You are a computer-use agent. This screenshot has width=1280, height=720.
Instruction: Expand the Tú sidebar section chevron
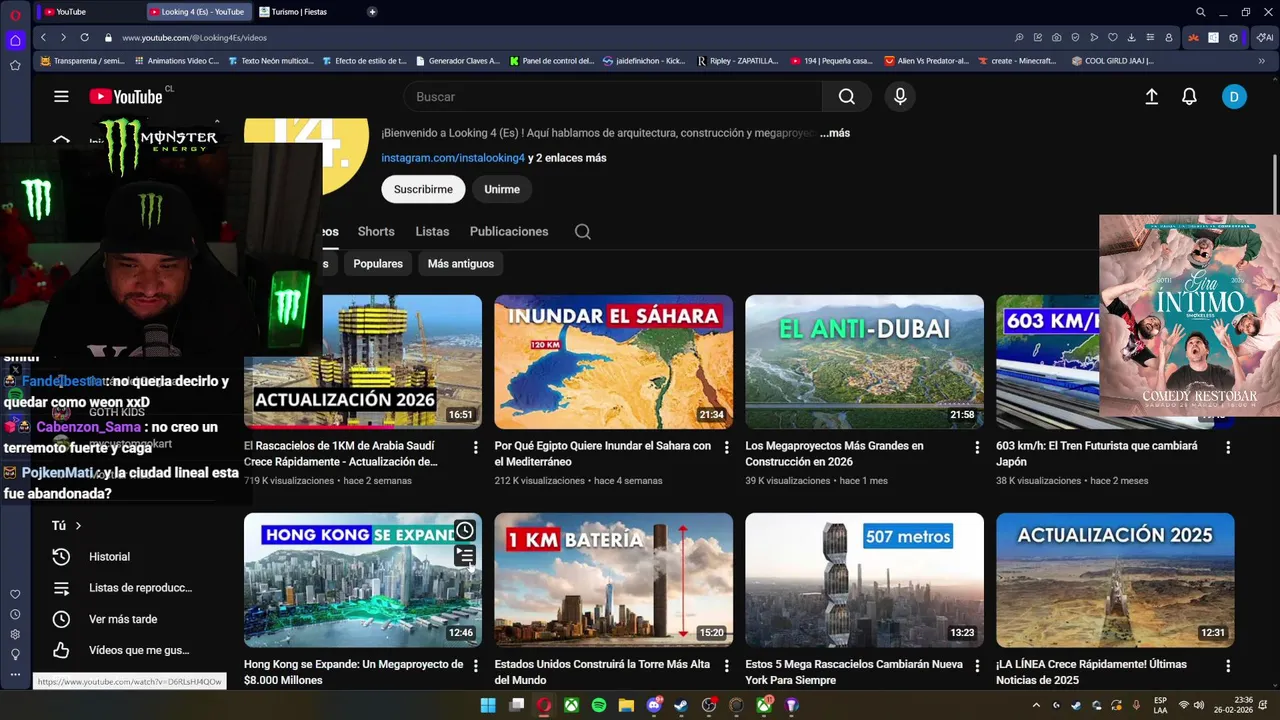tap(78, 525)
